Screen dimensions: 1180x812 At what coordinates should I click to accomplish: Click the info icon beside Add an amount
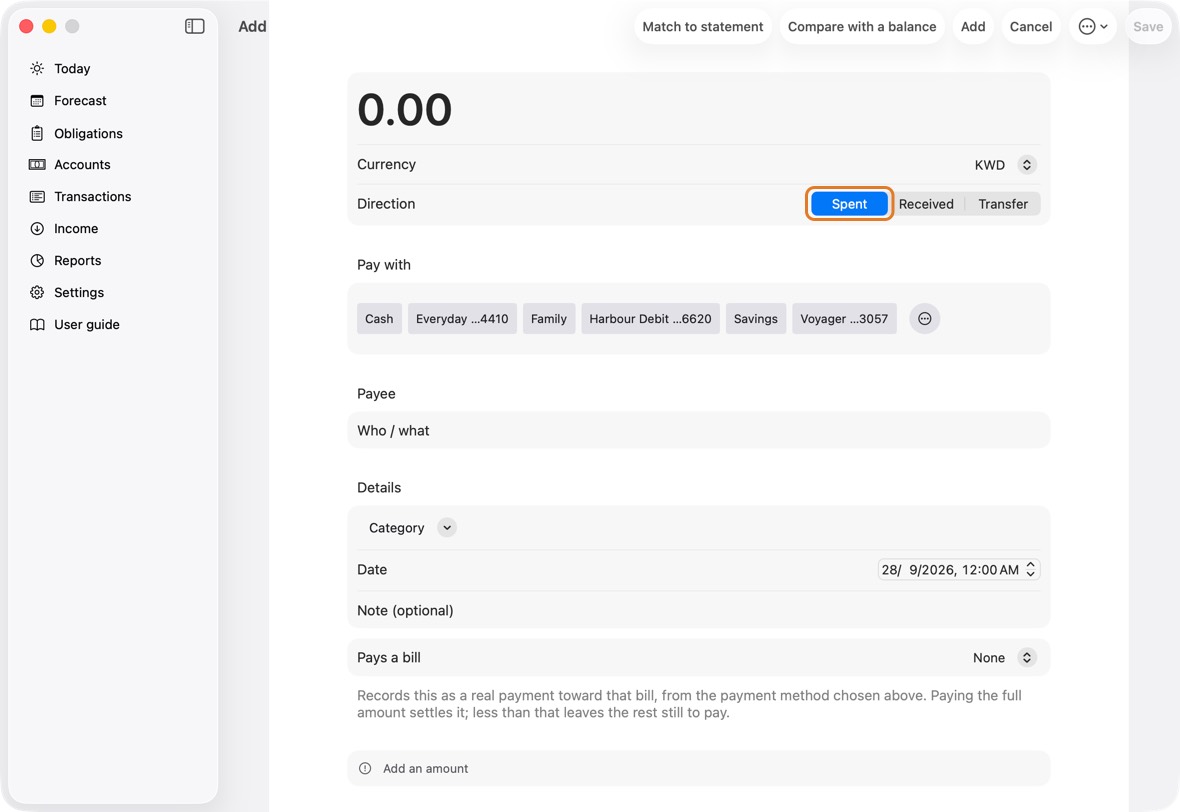tap(365, 768)
